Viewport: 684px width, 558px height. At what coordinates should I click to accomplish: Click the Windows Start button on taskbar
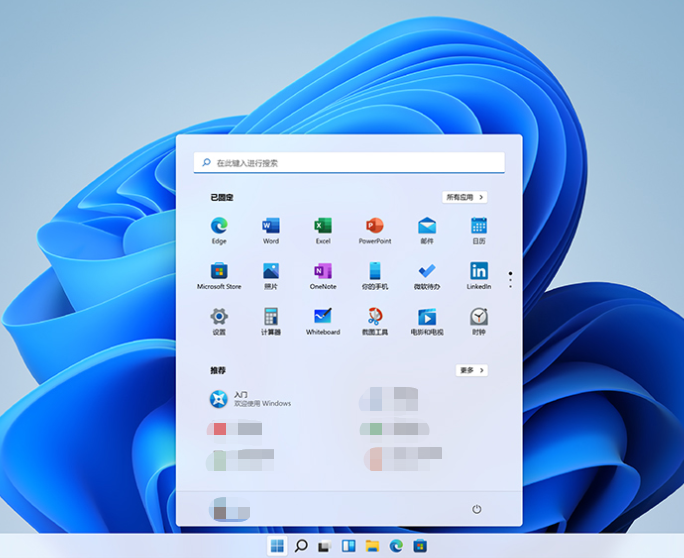point(277,546)
